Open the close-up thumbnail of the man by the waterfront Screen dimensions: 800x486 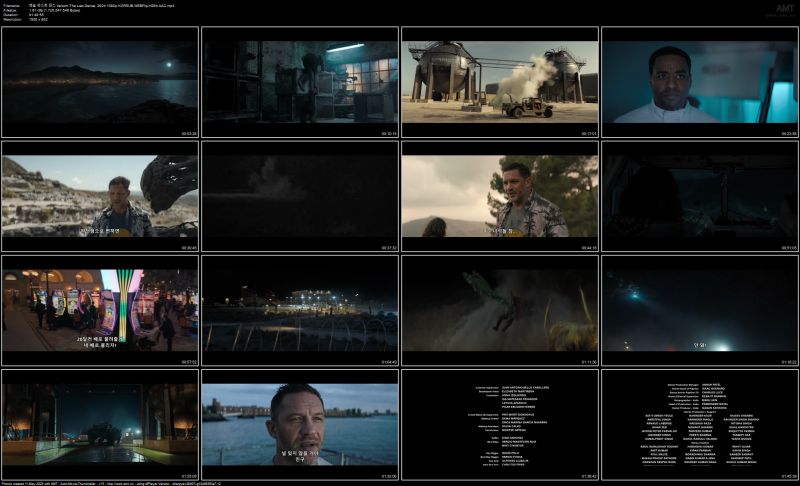[x=300, y=425]
